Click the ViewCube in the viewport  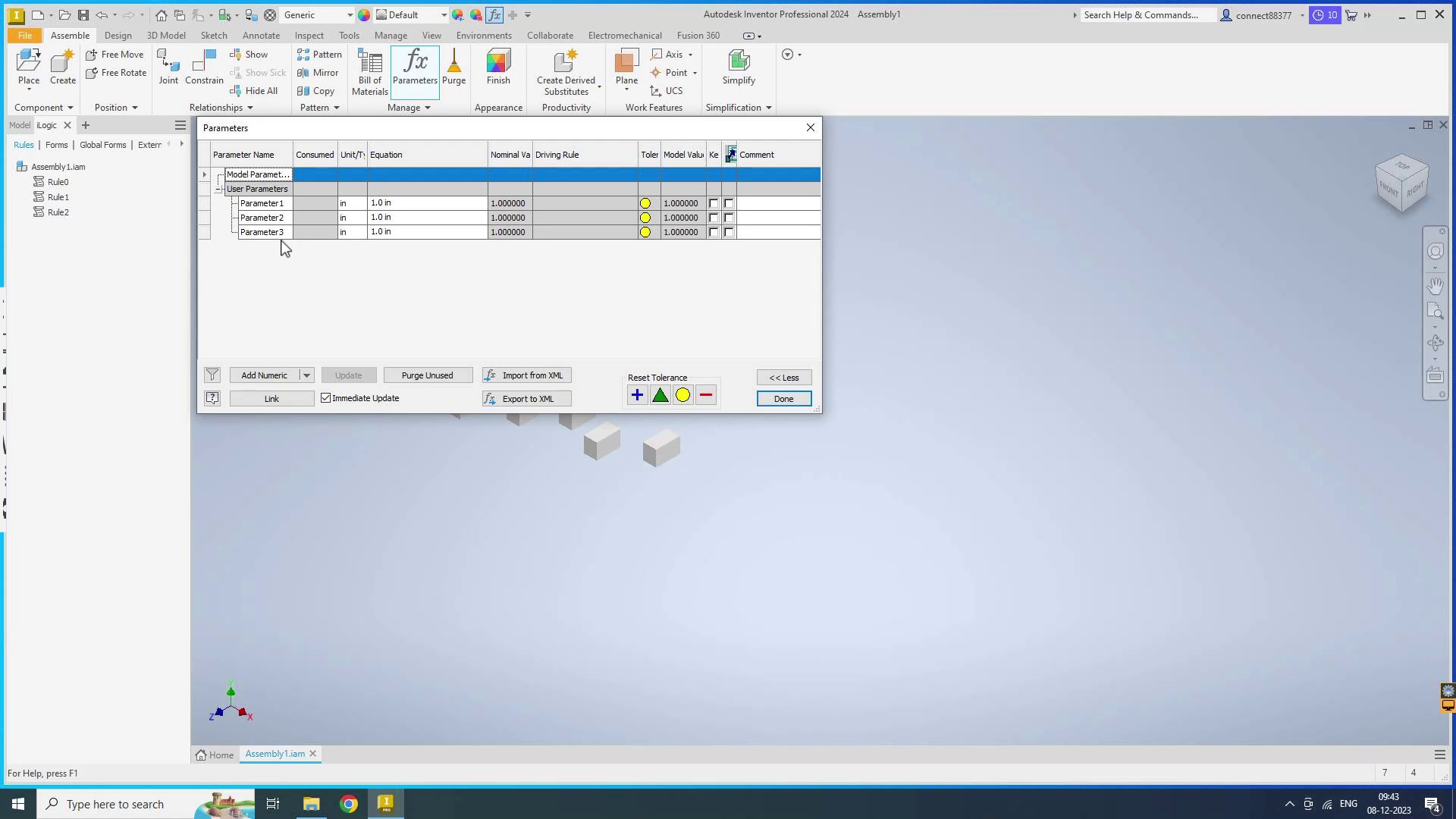click(1401, 183)
